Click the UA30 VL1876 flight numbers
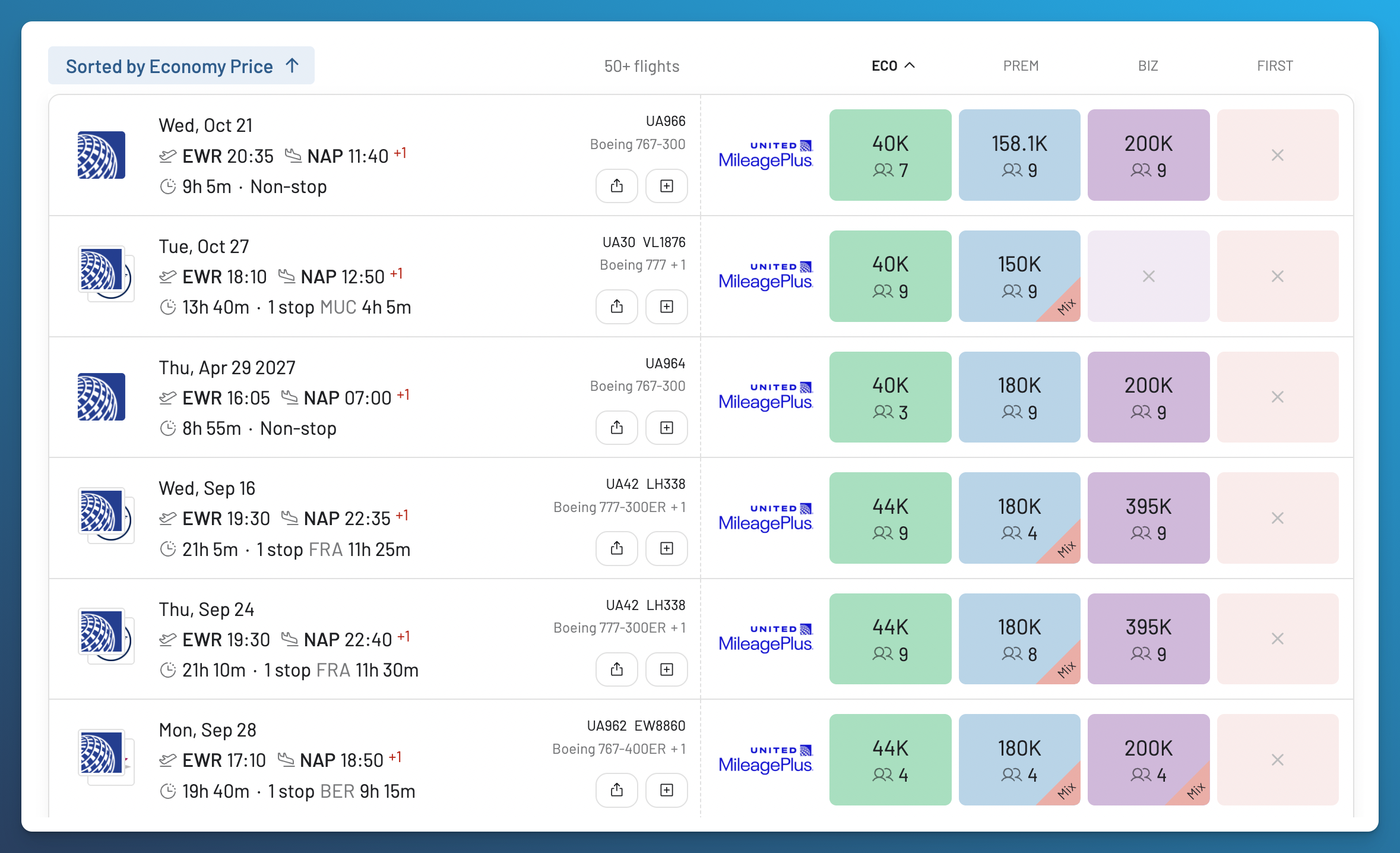 (644, 242)
